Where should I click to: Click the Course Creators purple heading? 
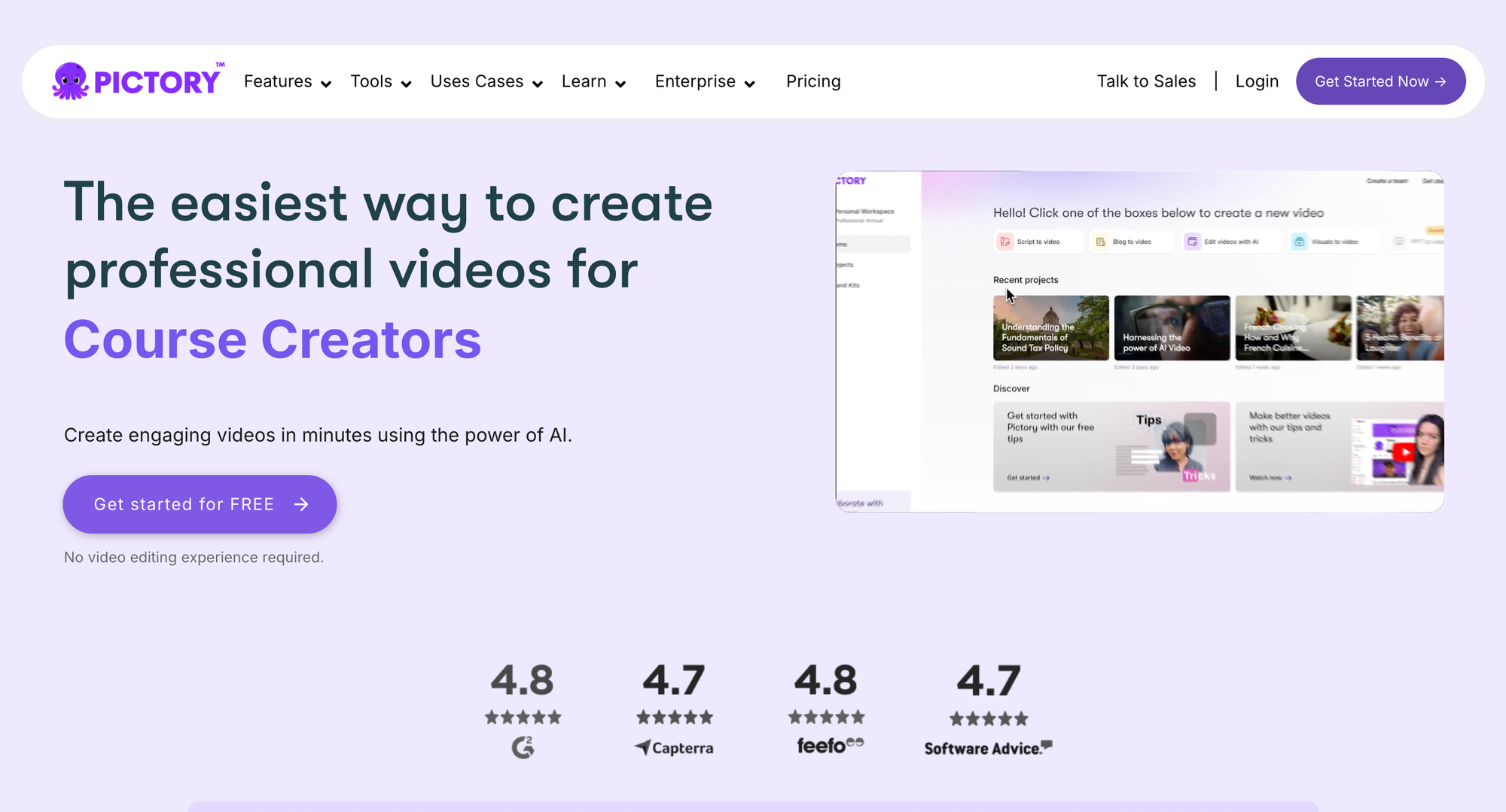click(x=273, y=339)
